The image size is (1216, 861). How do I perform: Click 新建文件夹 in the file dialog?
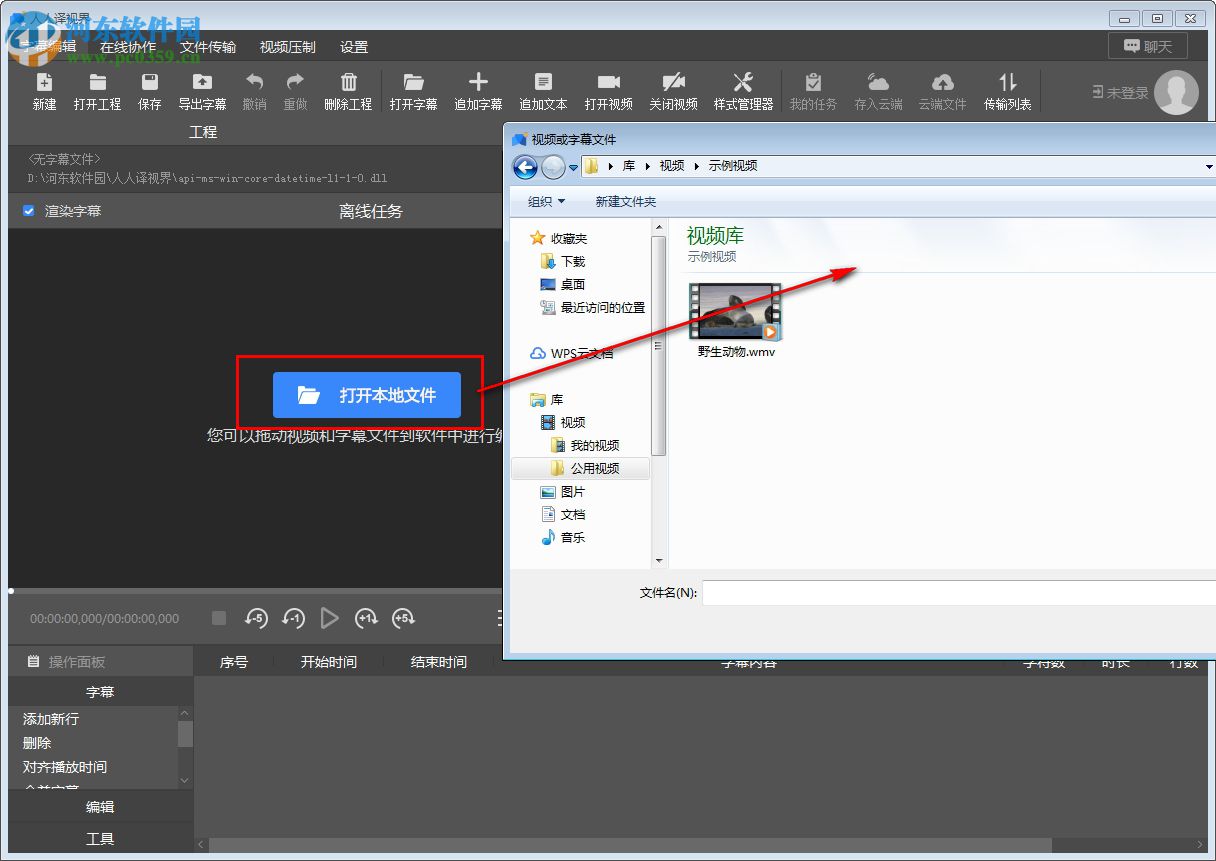(x=625, y=202)
